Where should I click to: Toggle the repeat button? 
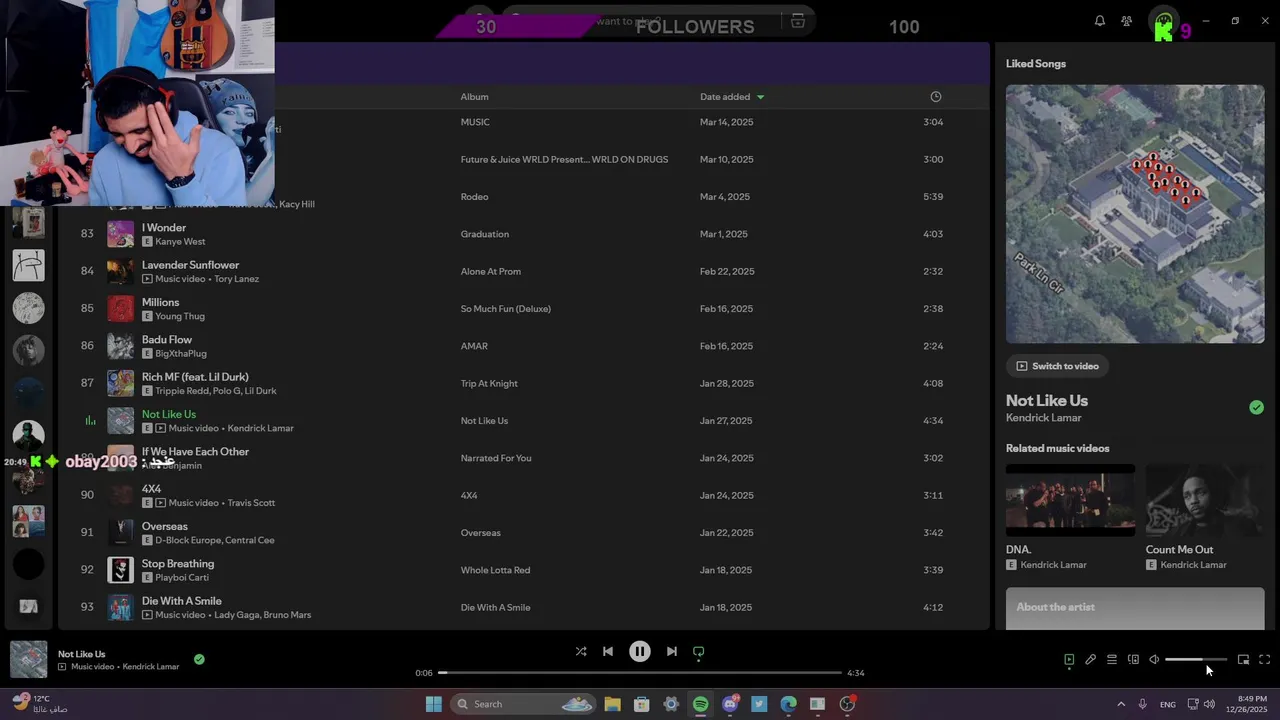(699, 651)
